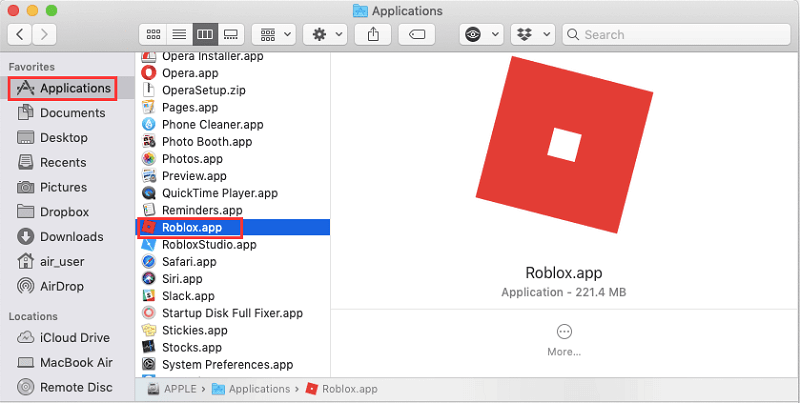Click the Siri.app icon
Viewport: 800px width, 403px height.
coord(148,279)
